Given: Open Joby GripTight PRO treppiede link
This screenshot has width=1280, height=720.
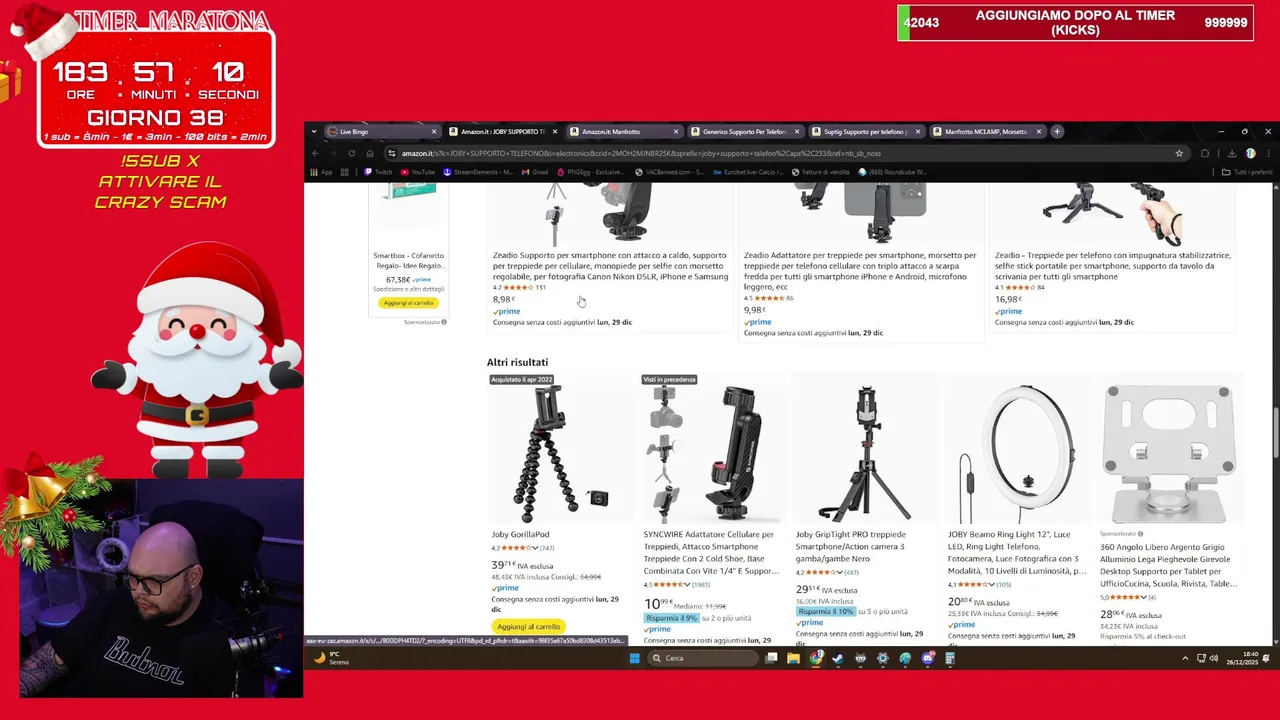Looking at the screenshot, I should (x=851, y=546).
